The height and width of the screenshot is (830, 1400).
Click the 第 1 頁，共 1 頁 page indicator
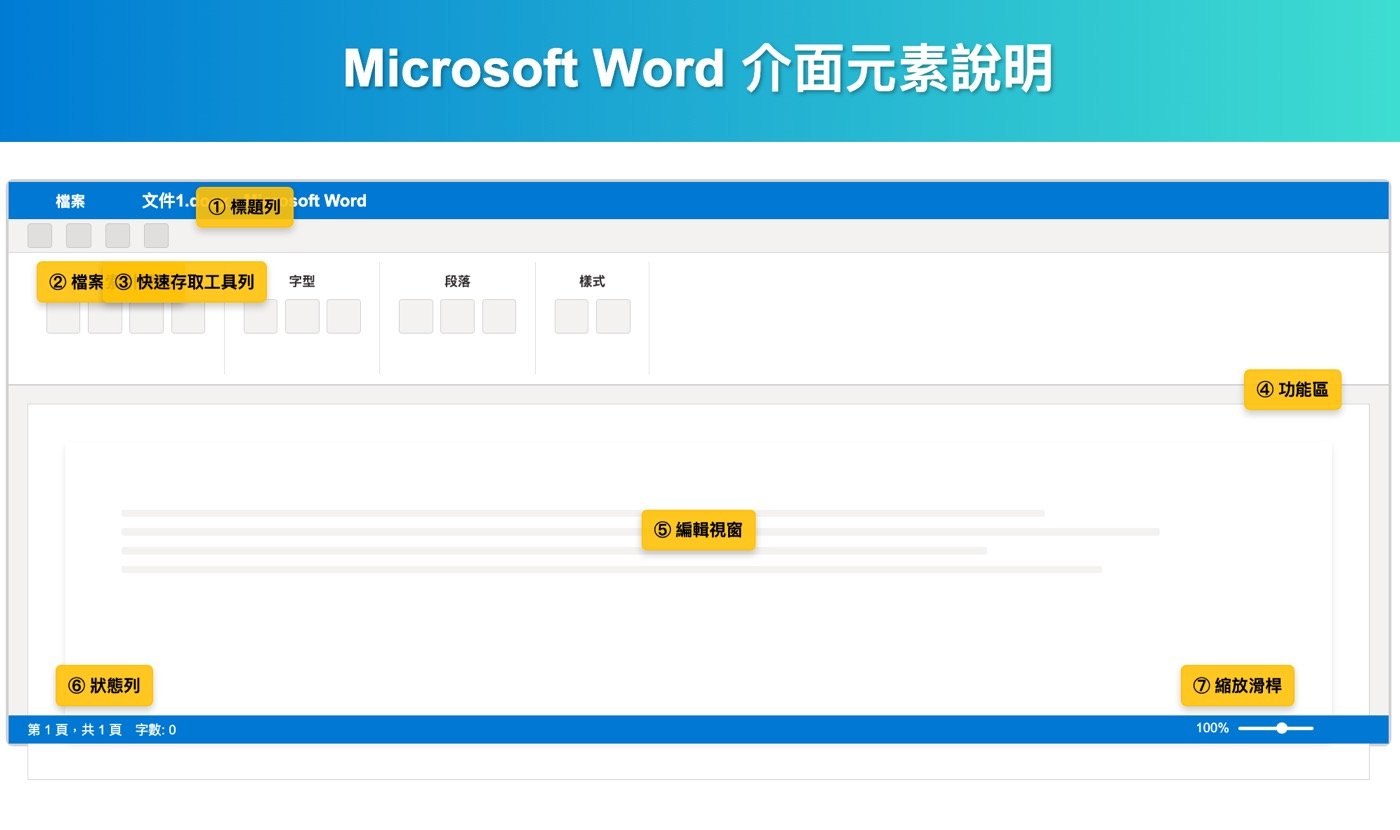point(75,730)
